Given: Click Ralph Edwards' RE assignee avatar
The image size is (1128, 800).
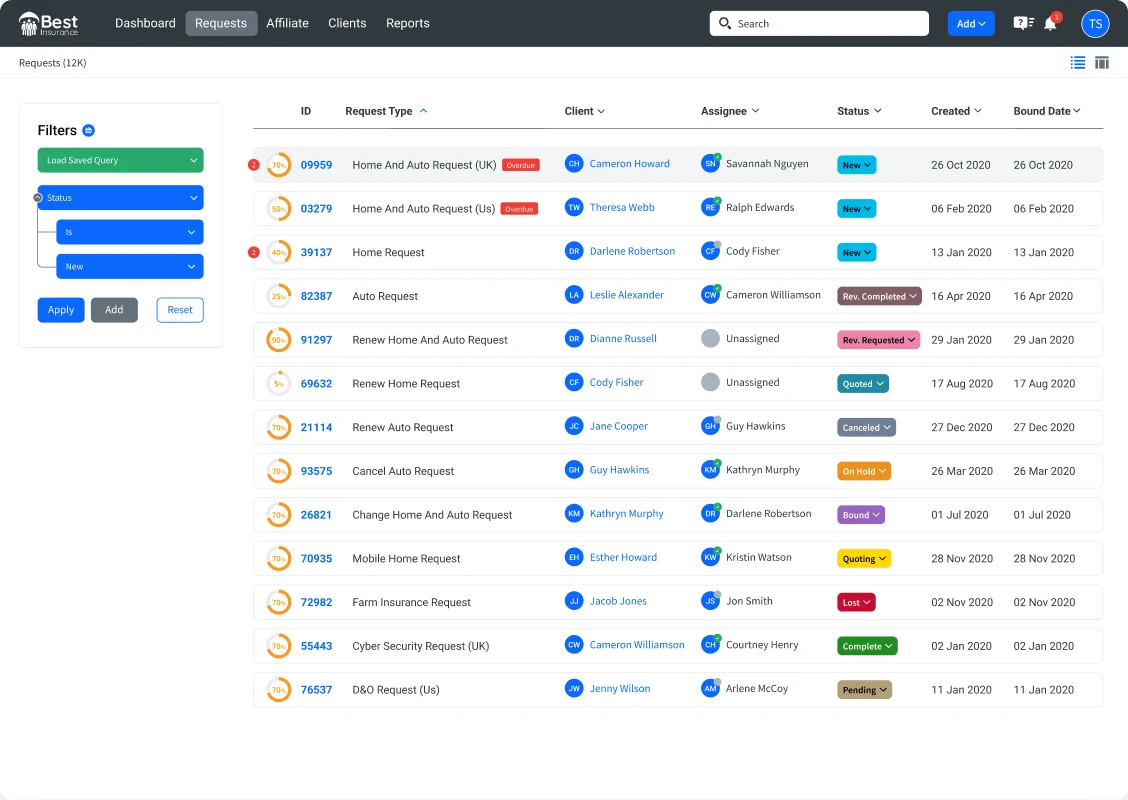Looking at the screenshot, I should point(710,207).
